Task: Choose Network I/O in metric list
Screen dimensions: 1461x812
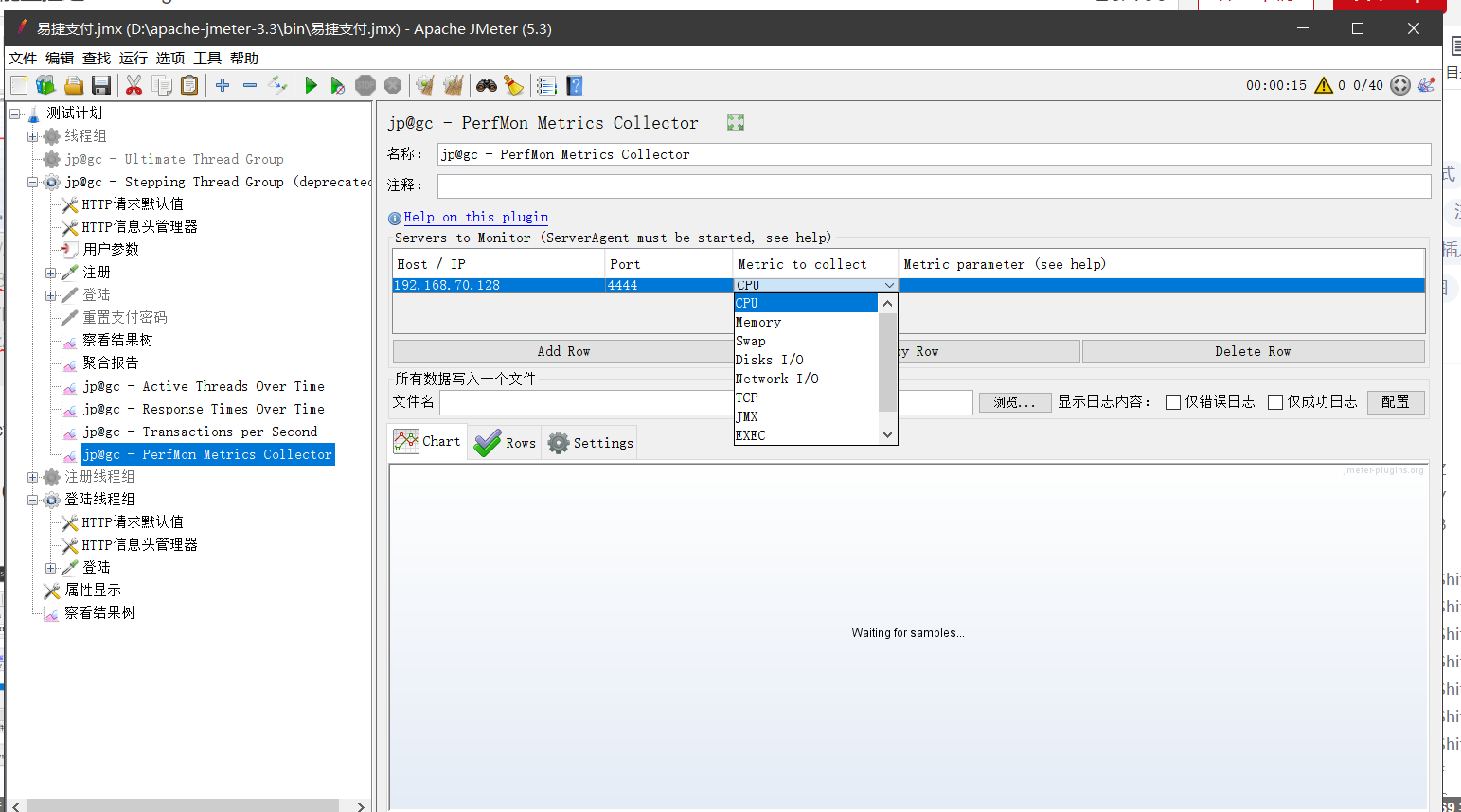Action: (x=807, y=379)
